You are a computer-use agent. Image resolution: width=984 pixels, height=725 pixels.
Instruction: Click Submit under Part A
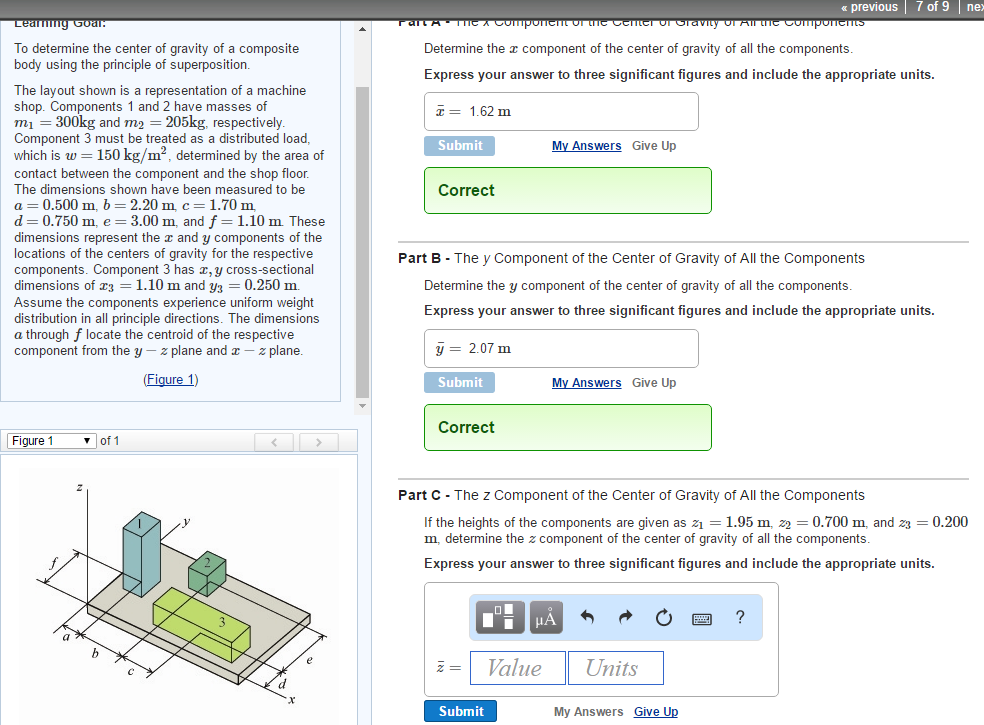pos(459,145)
